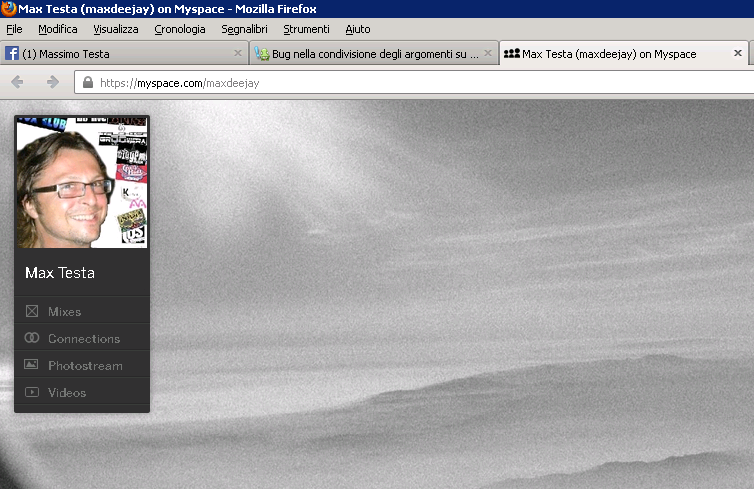Switch to the Massimo Testa Facebook tab
This screenshot has width=754, height=489.
click(x=124, y=53)
